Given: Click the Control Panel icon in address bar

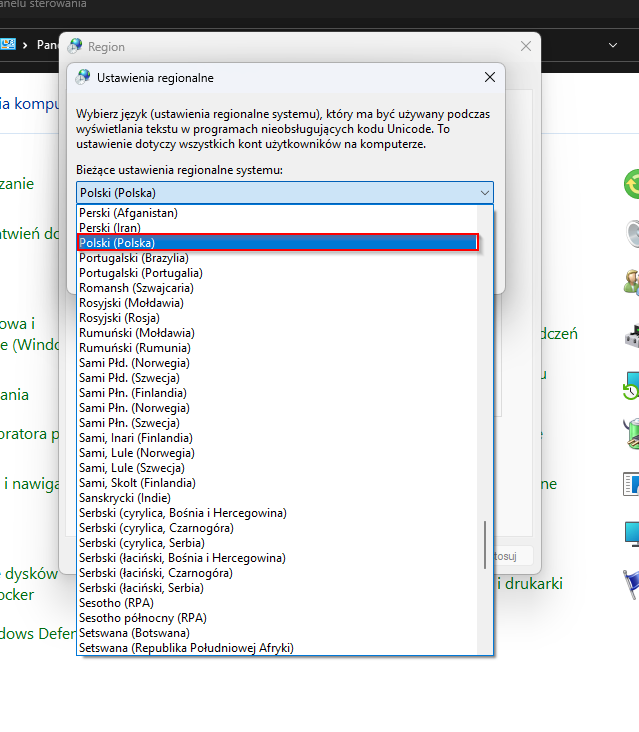Looking at the screenshot, I should click(x=8, y=45).
